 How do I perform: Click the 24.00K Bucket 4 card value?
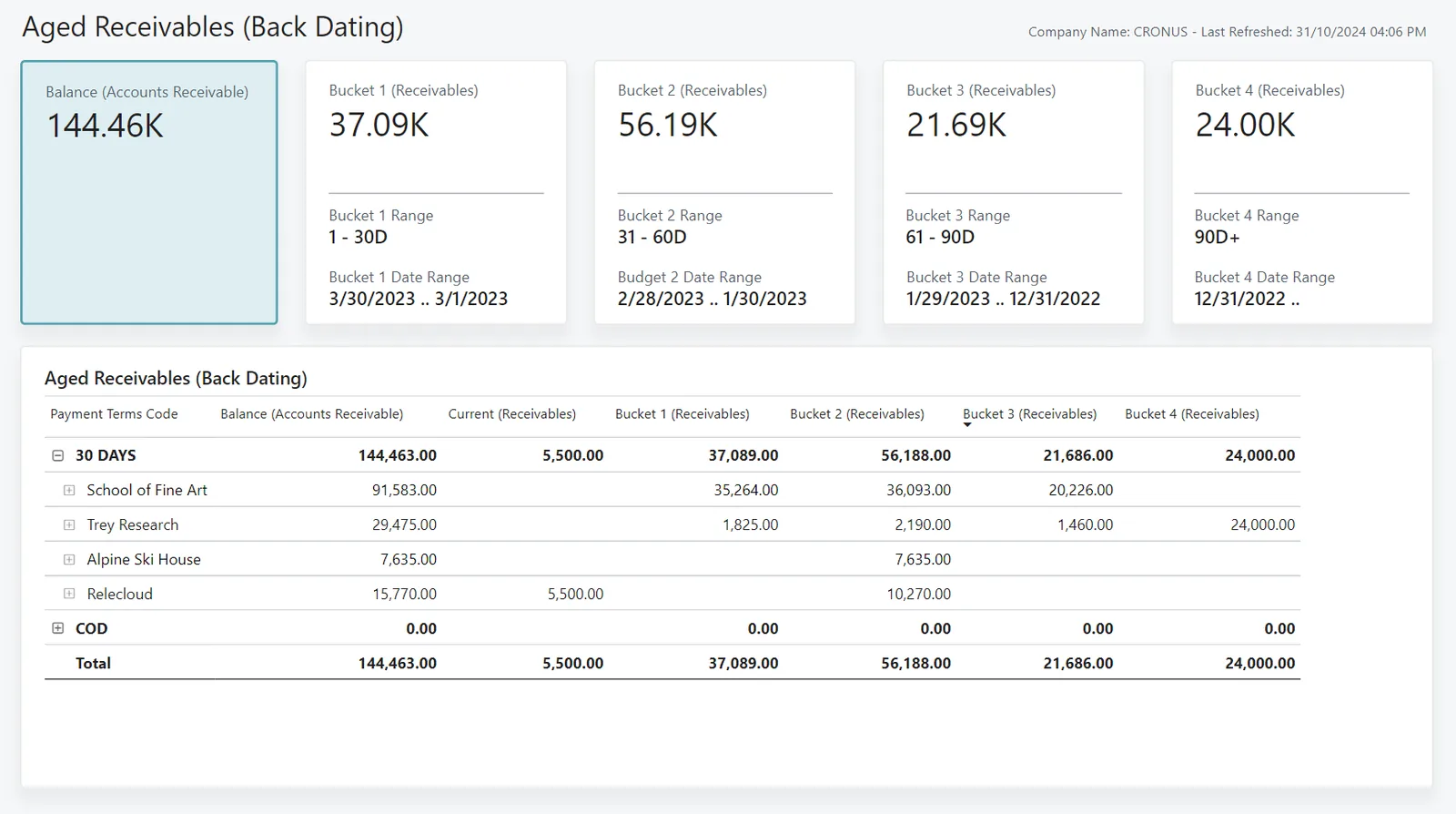[1245, 125]
